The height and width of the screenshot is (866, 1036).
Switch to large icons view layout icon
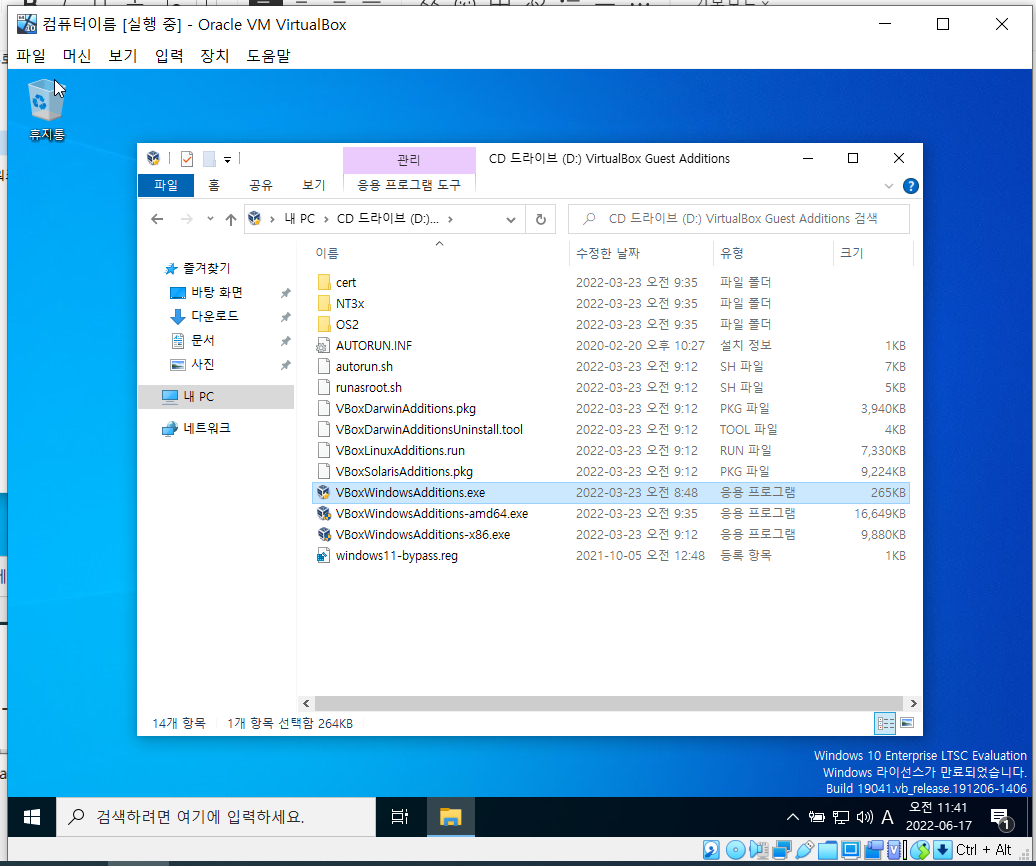pyautogui.click(x=907, y=723)
